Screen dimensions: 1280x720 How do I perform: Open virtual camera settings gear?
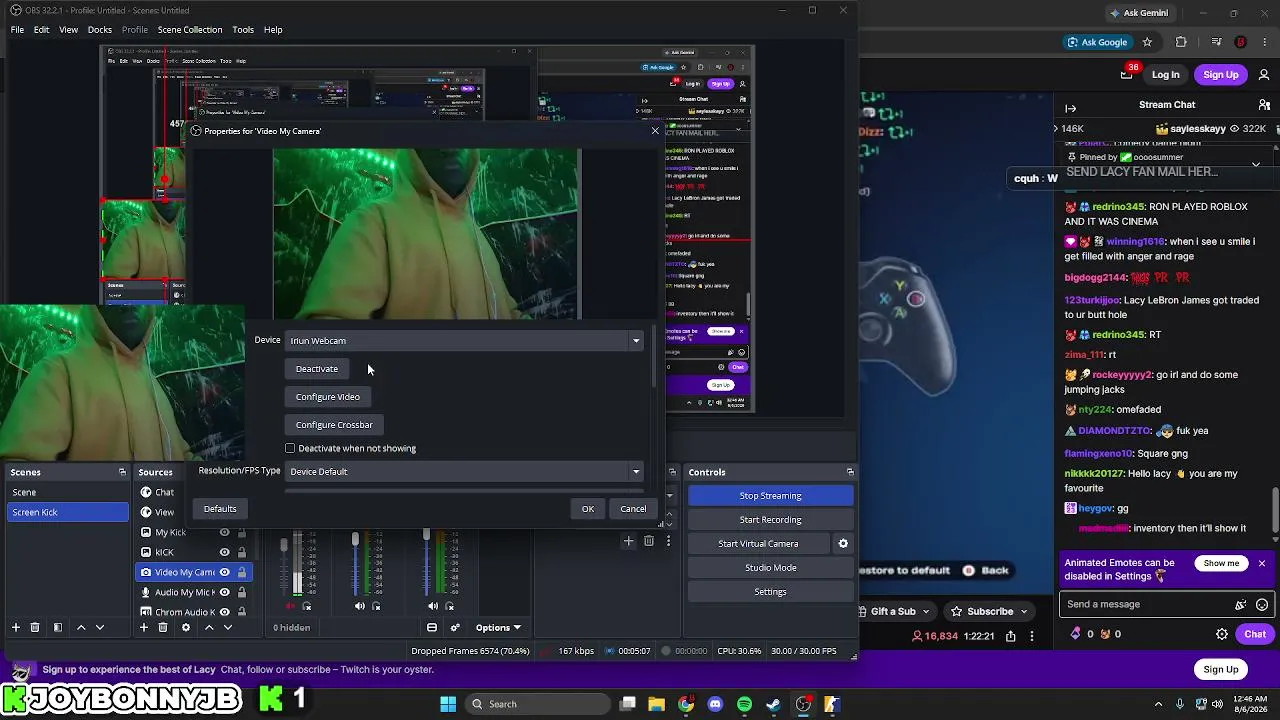point(843,544)
